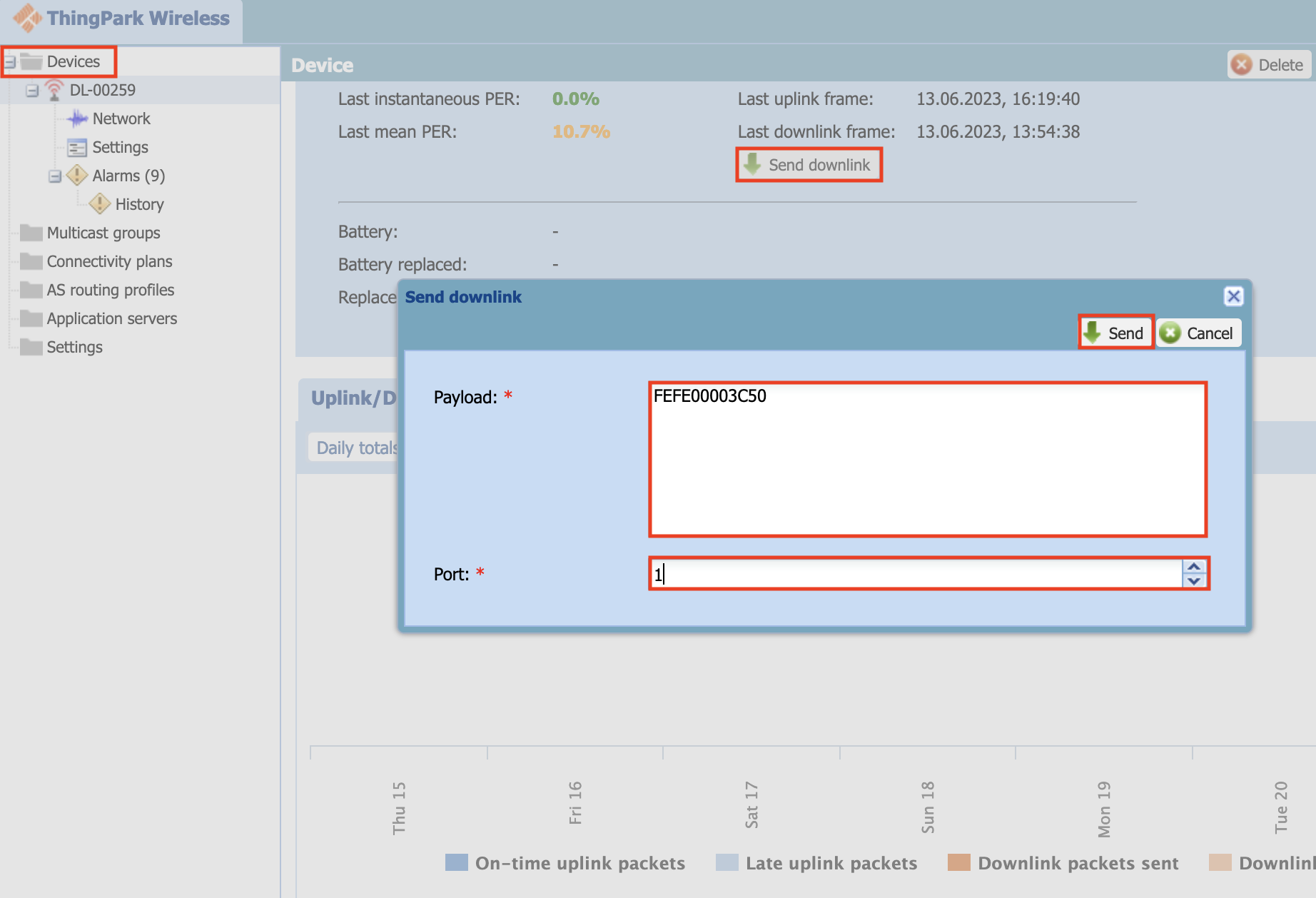Click the Multicast groups folder icon
Screen dimensions: 1316x898
[x=31, y=233]
